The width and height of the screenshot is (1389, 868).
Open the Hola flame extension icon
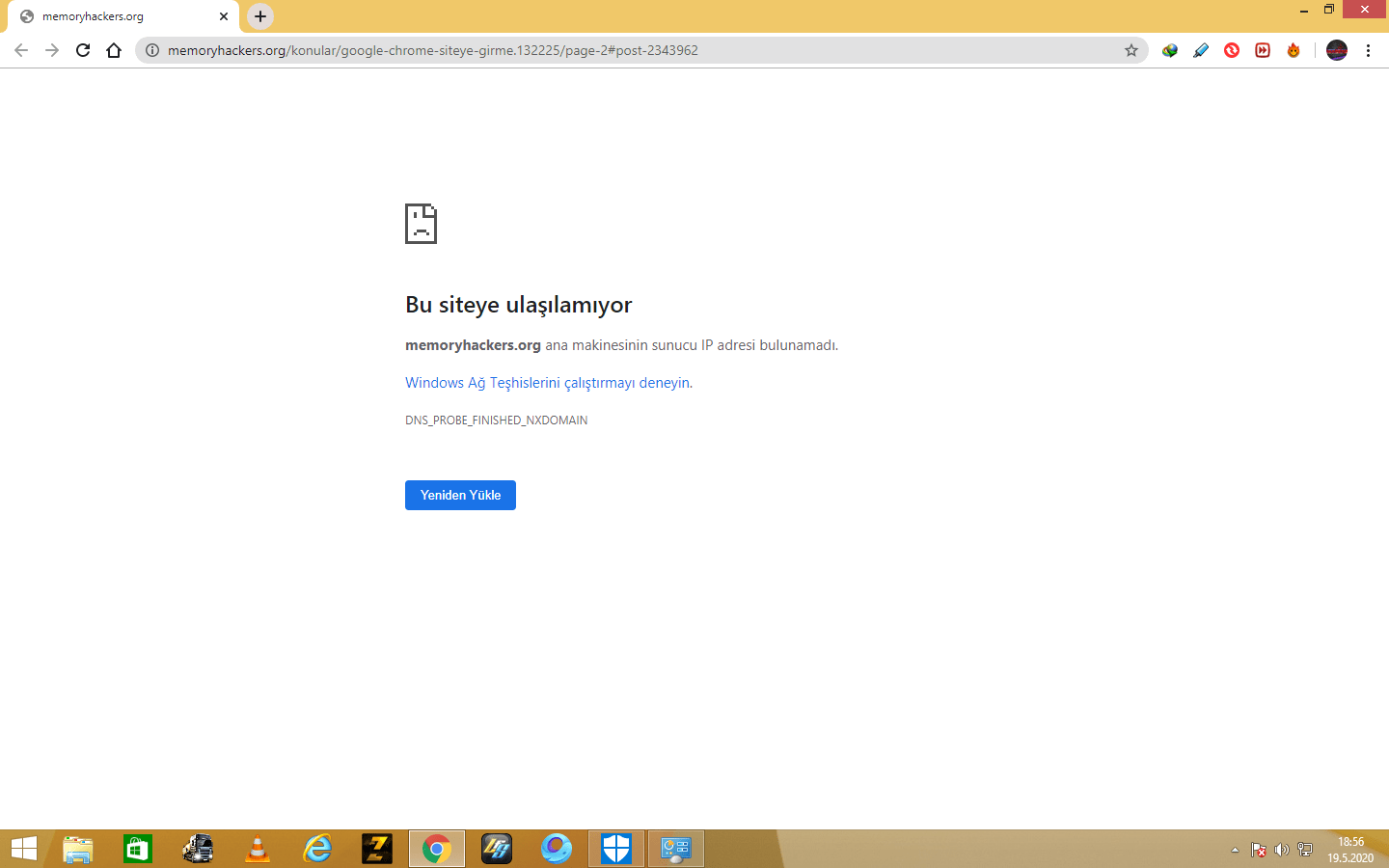(1294, 50)
